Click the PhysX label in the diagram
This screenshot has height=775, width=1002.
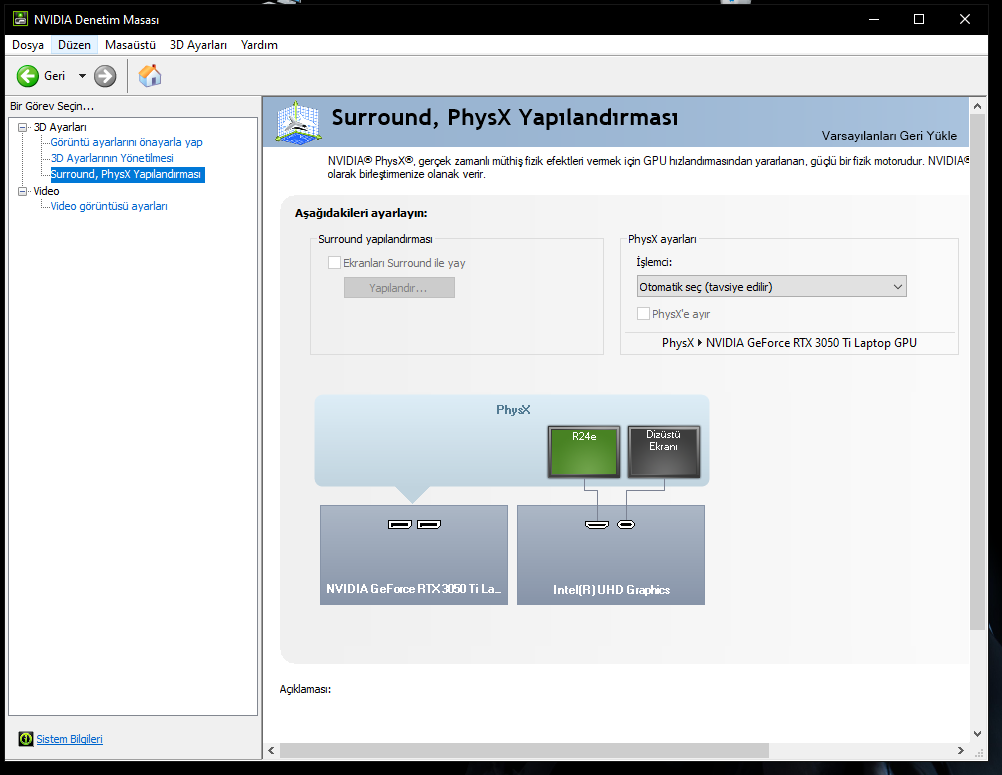point(513,410)
